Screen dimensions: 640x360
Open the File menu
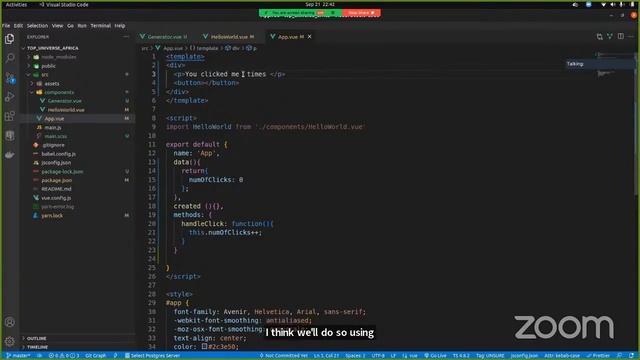(x=6, y=26)
